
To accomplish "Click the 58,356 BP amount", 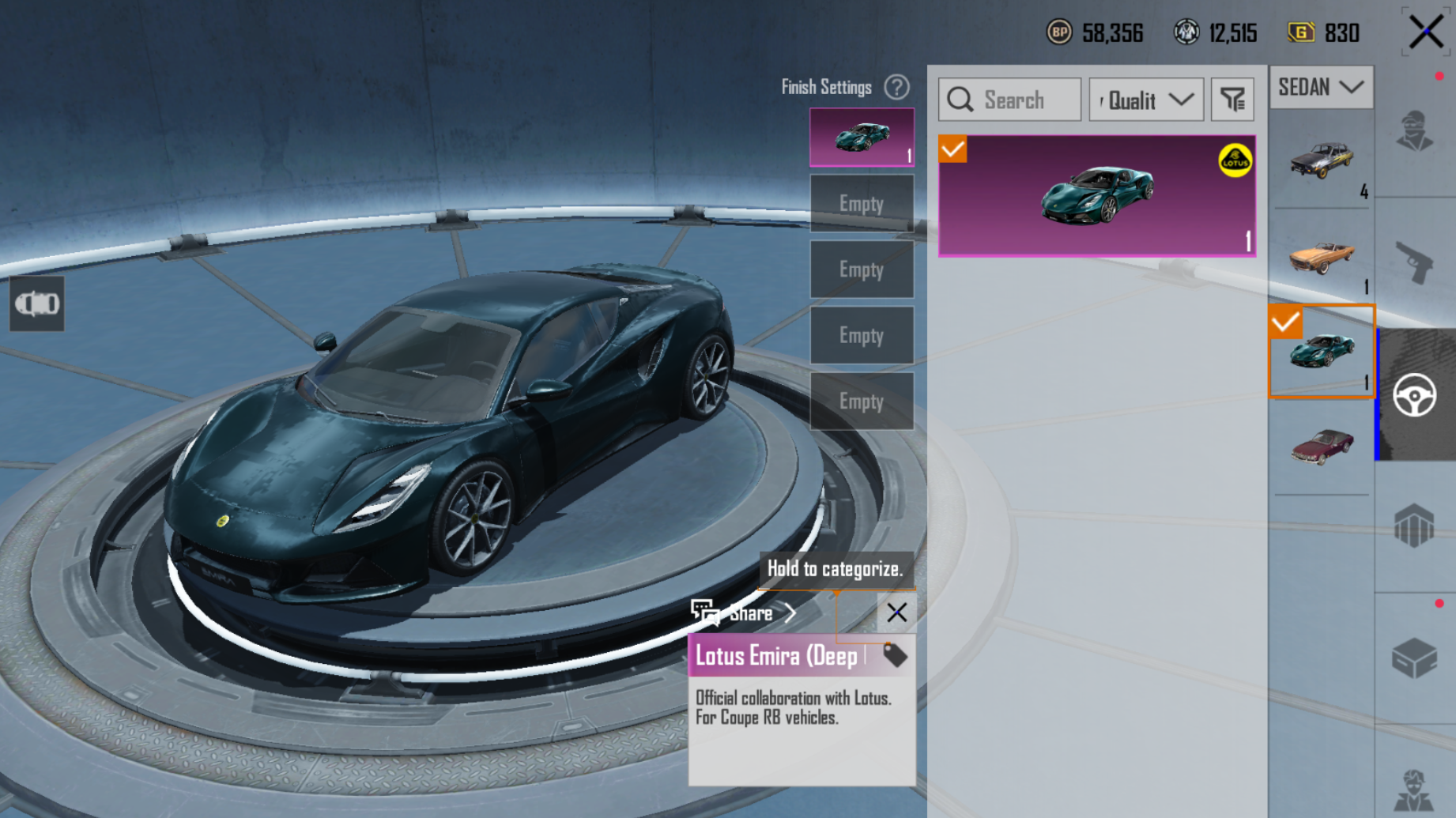I will [x=1112, y=33].
